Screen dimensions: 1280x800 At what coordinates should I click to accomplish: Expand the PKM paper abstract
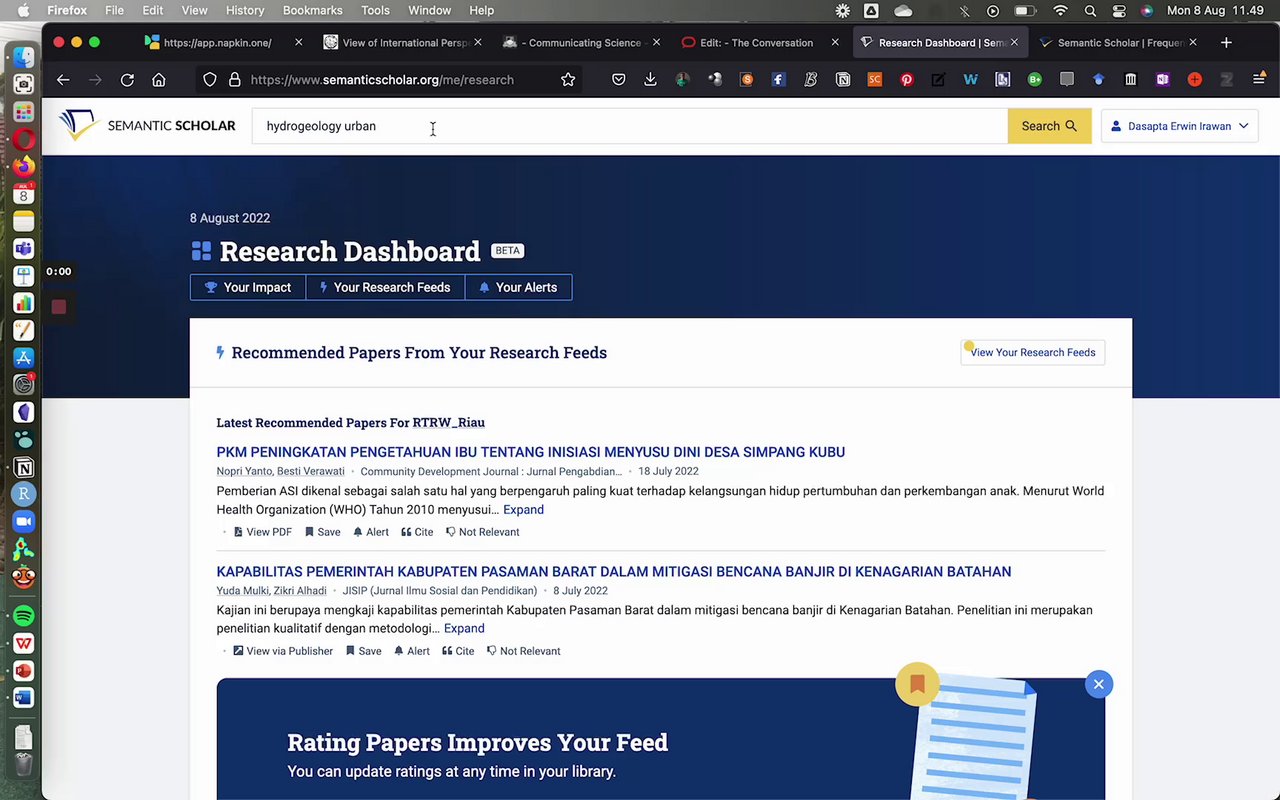pyautogui.click(x=523, y=510)
